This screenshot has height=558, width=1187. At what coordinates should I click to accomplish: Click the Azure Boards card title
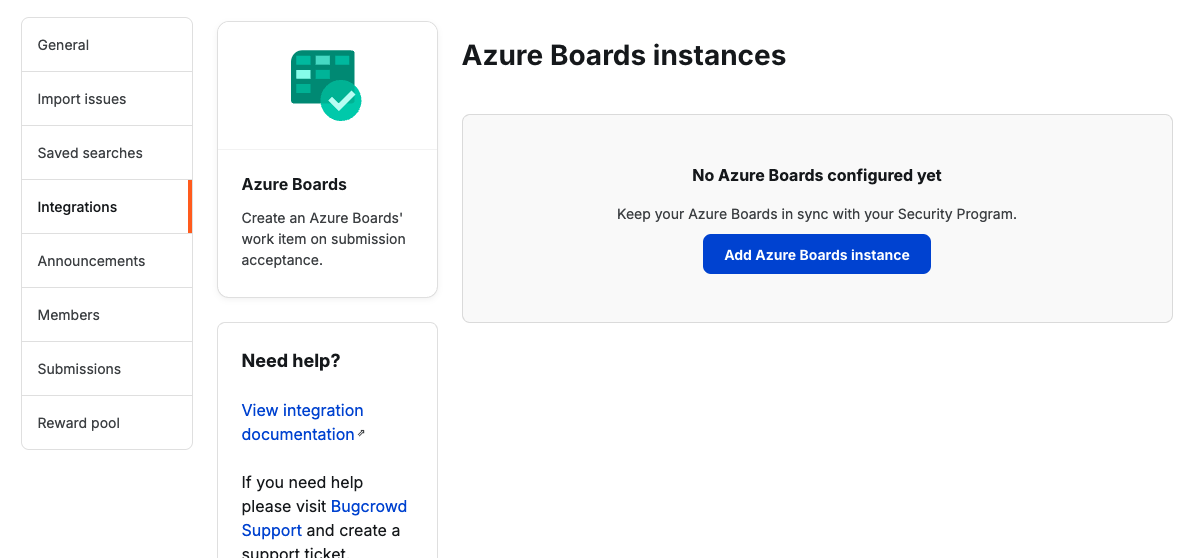click(x=294, y=184)
